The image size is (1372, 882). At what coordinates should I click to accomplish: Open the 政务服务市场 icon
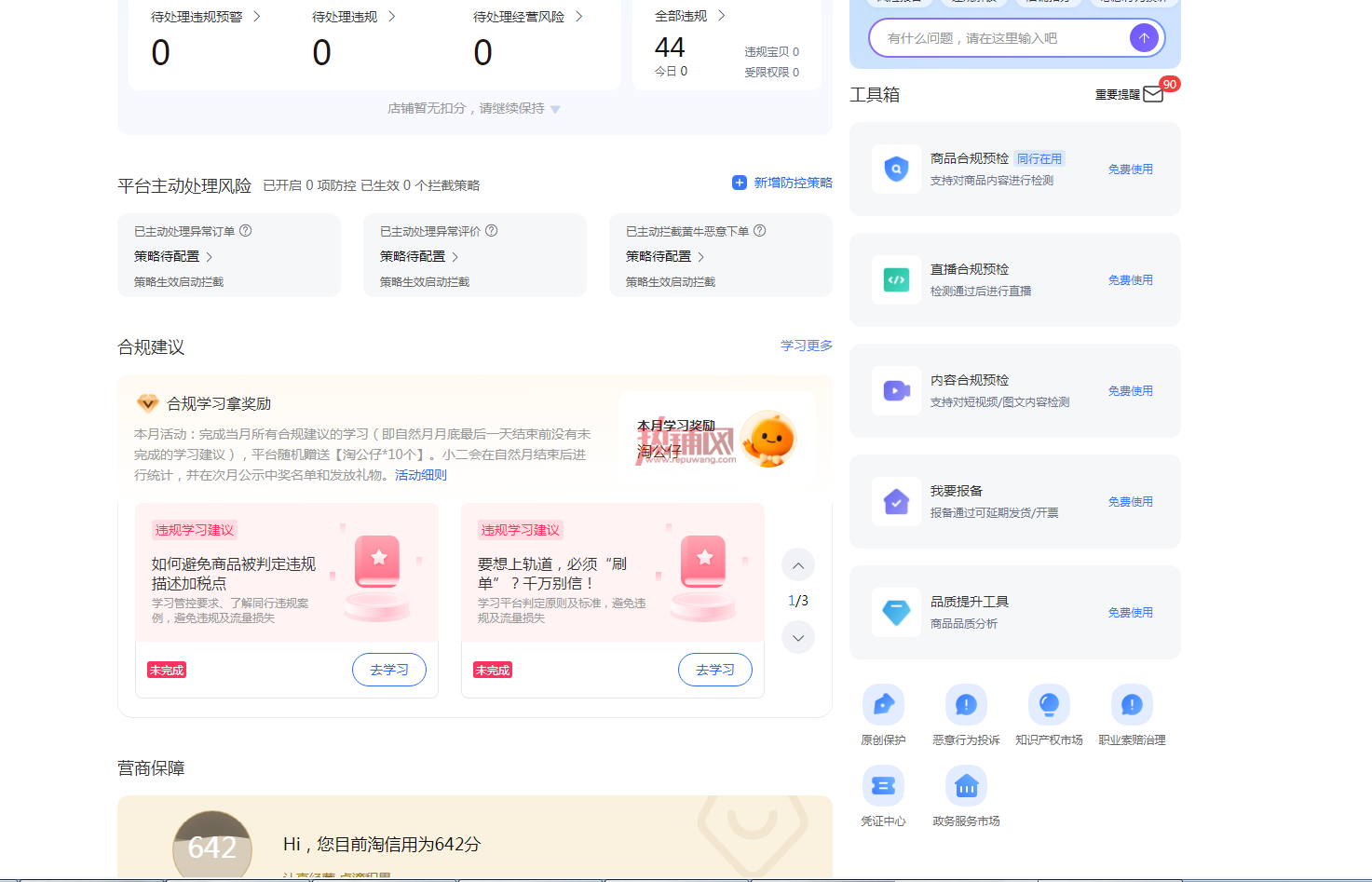coord(966,786)
